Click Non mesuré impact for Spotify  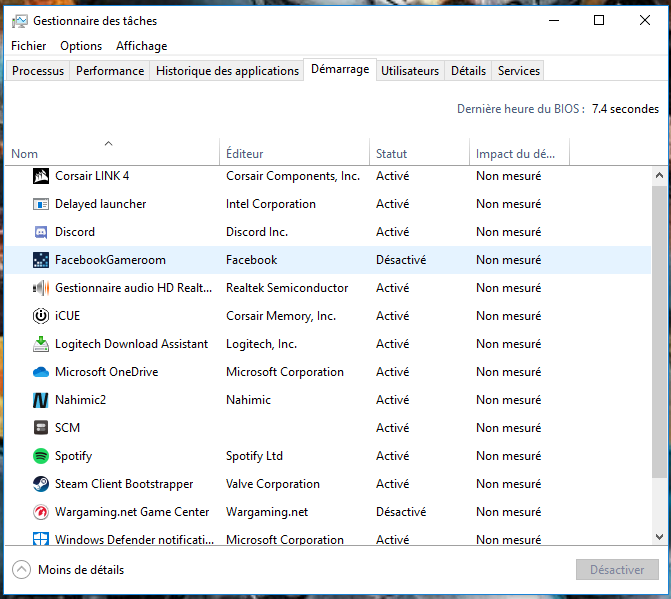tap(508, 456)
